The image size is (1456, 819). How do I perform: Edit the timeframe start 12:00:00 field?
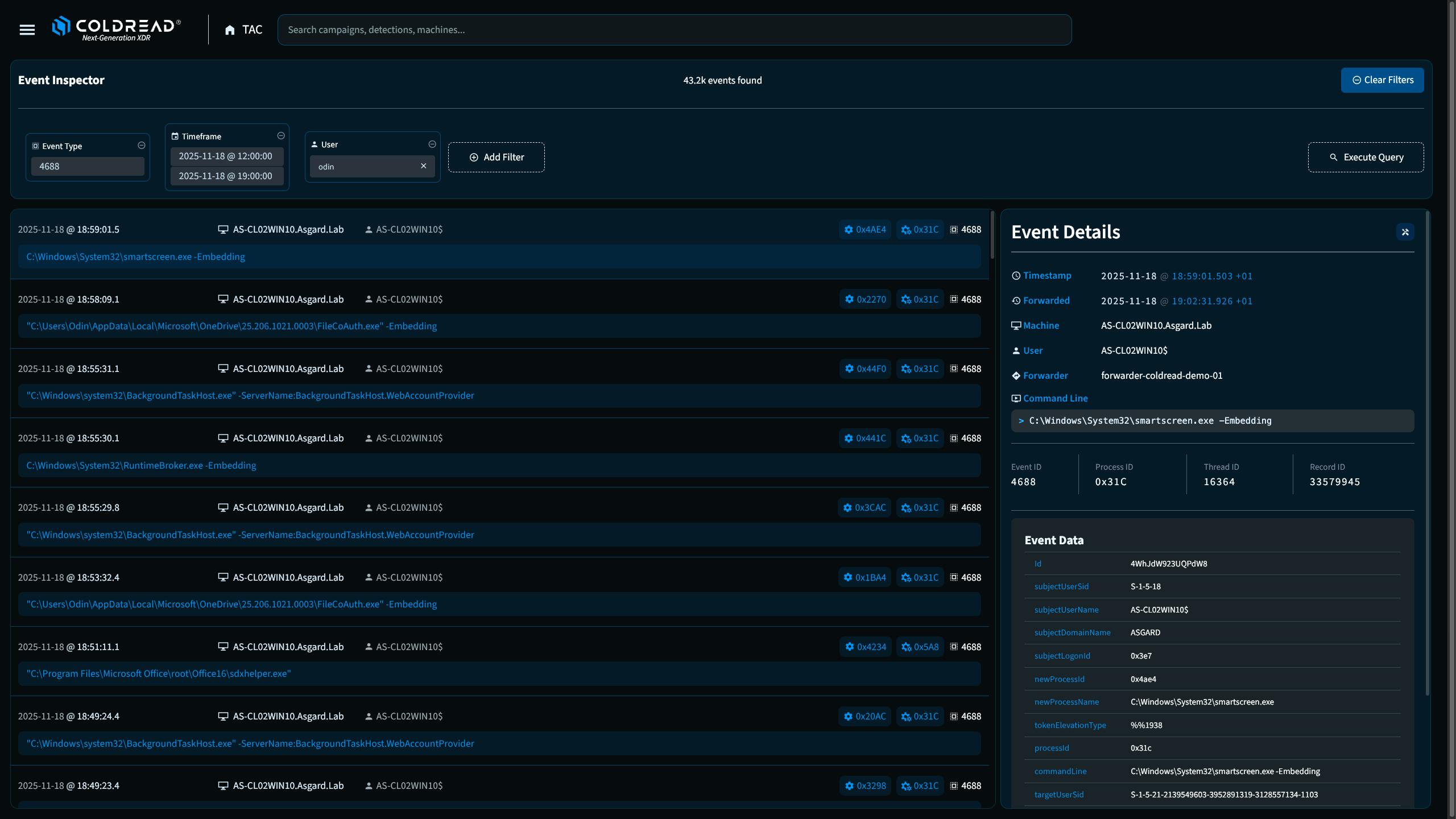[226, 156]
